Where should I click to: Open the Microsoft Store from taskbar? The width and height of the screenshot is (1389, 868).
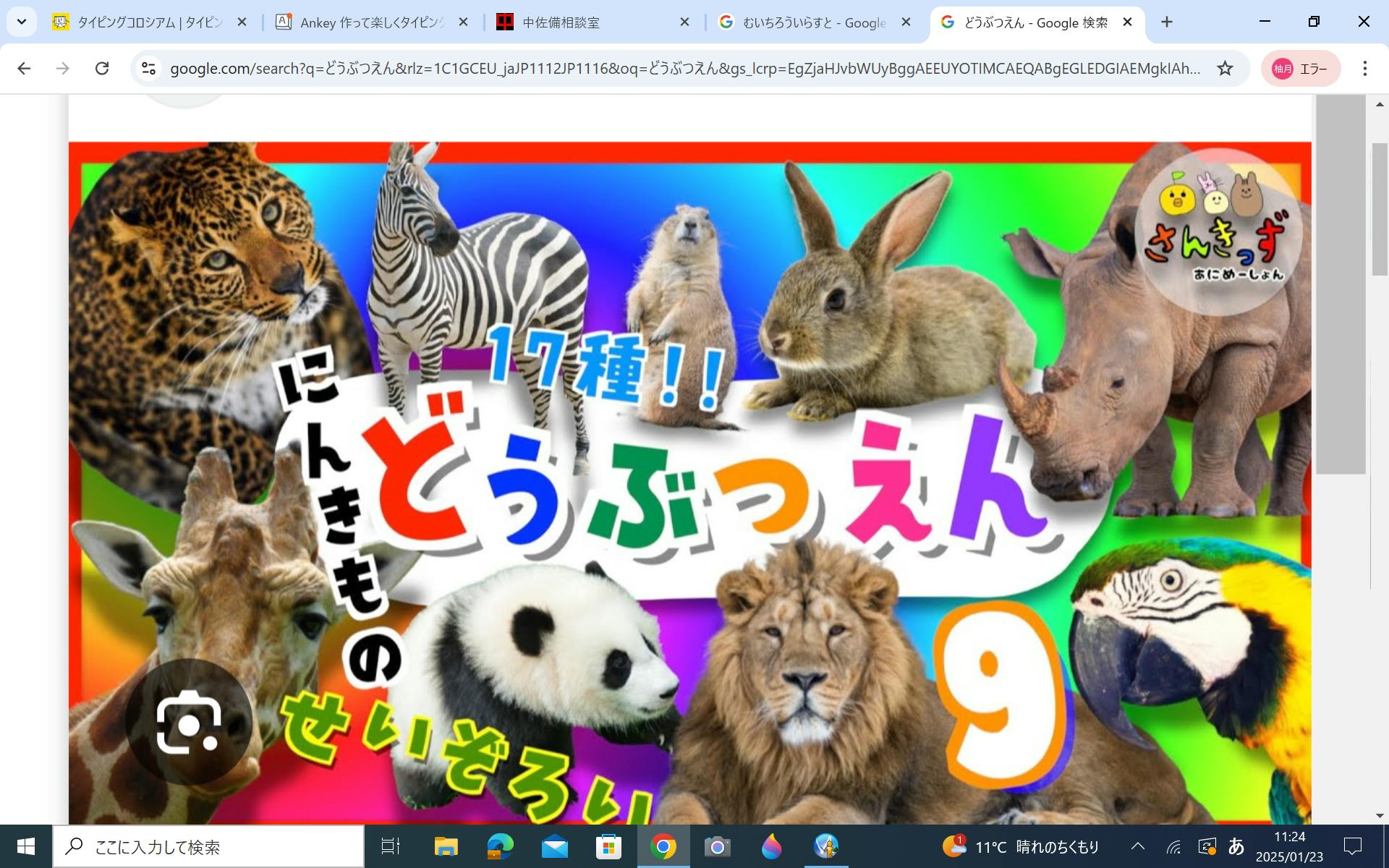coord(608,846)
